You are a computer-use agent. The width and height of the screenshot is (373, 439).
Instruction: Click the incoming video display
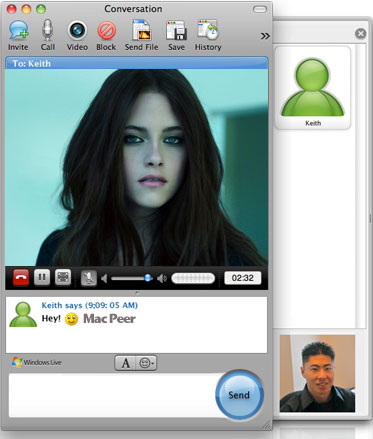[x=137, y=167]
